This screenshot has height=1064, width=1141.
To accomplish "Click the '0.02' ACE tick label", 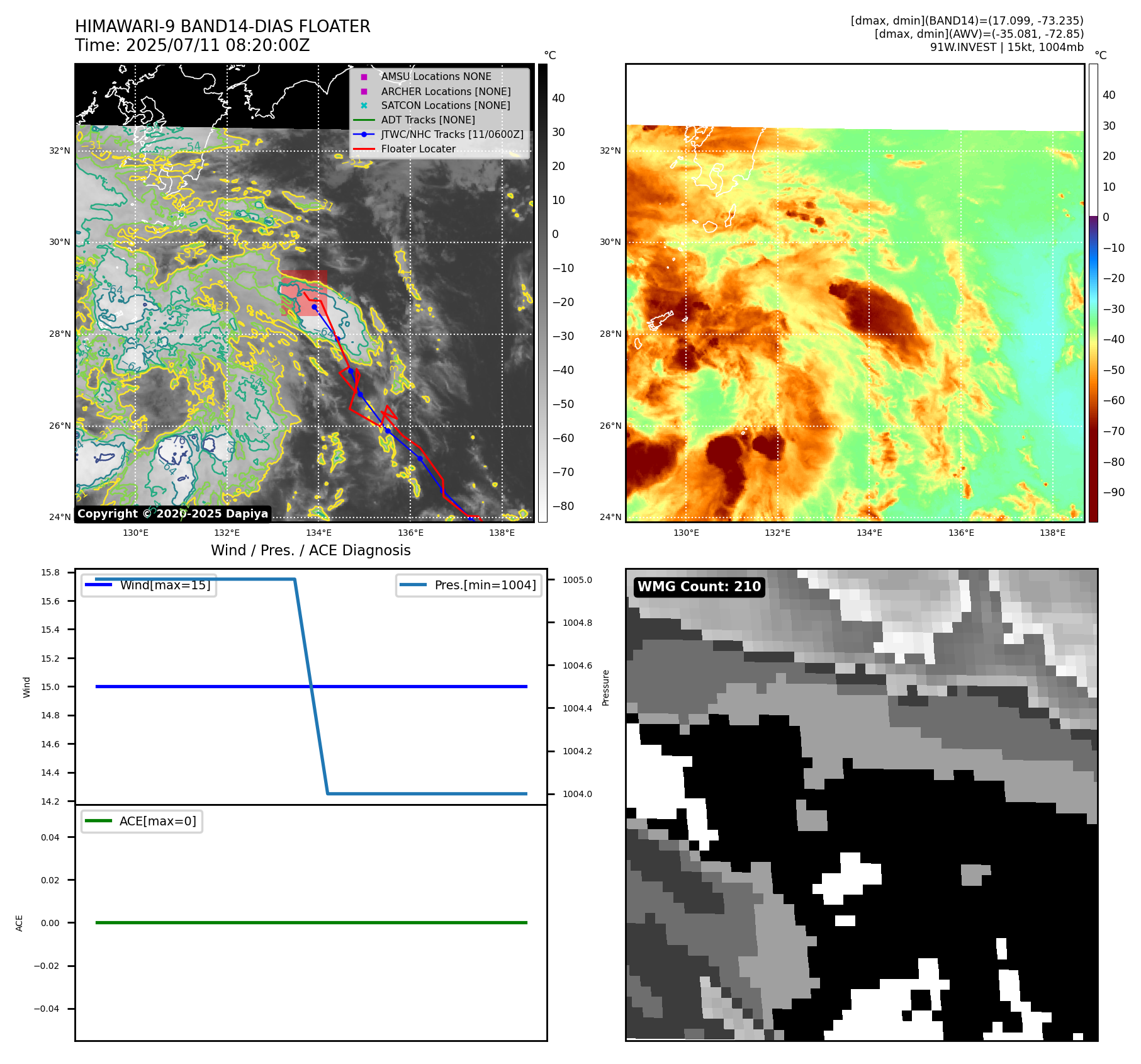I will (50, 880).
